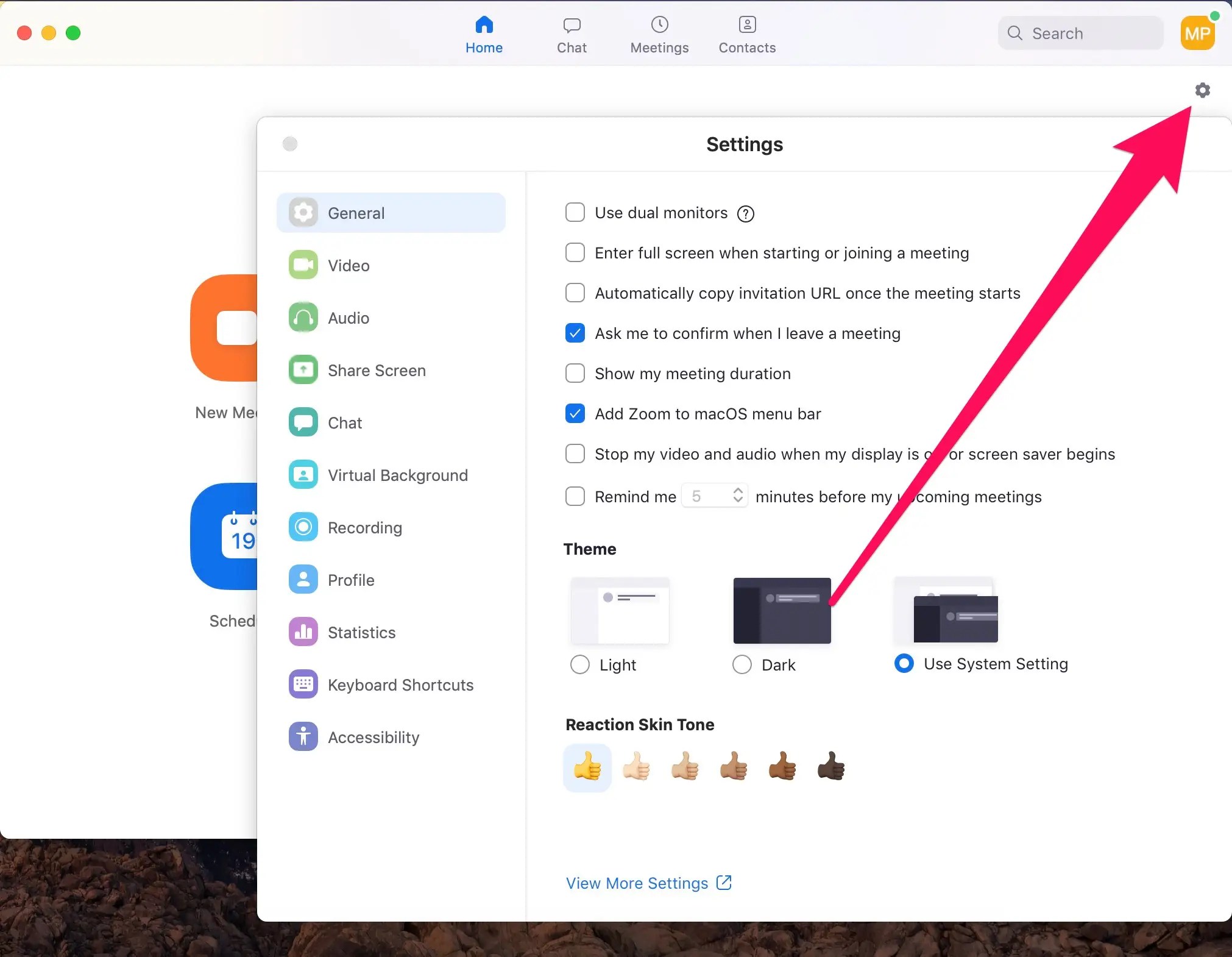Open Keyboard Shortcuts settings
The width and height of the screenshot is (1232, 957).
400,685
